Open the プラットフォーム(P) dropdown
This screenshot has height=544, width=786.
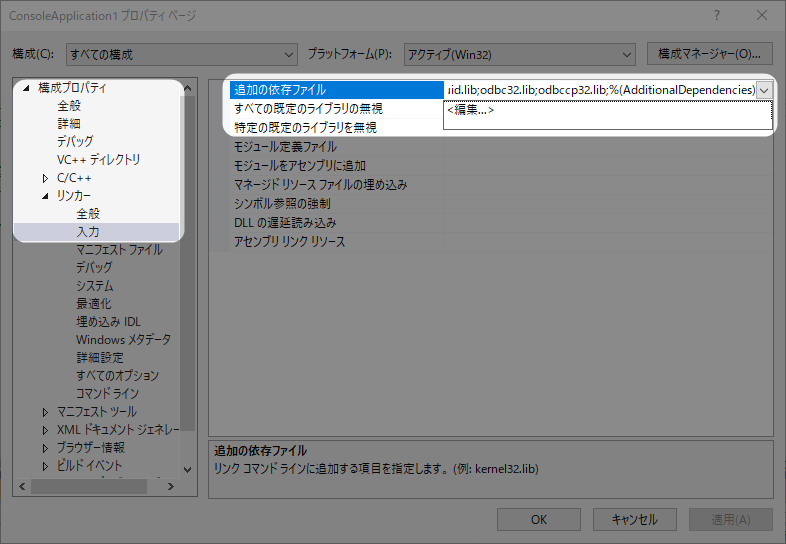click(519, 54)
